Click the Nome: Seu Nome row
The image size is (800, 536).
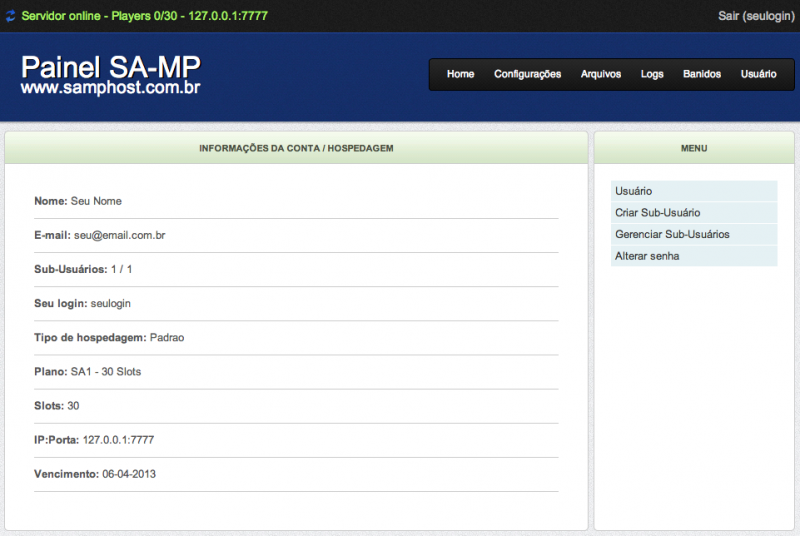296,201
